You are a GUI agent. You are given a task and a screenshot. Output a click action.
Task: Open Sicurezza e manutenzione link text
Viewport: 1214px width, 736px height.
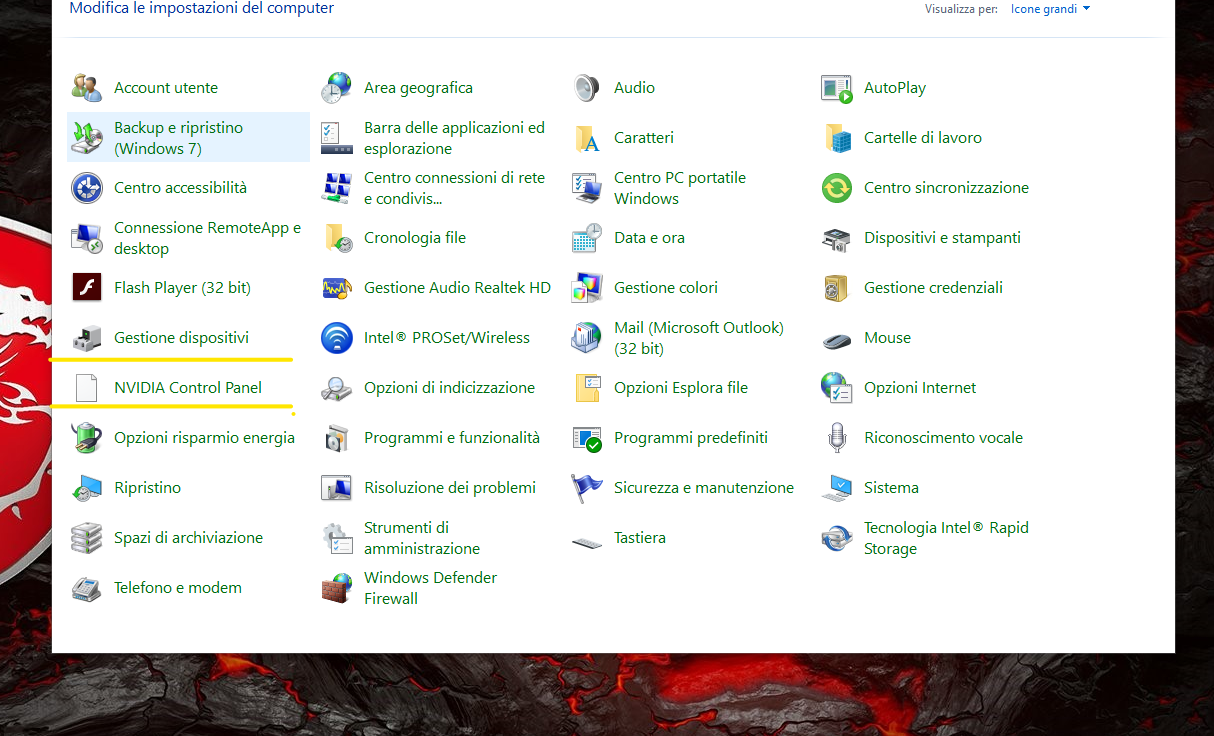pos(704,488)
